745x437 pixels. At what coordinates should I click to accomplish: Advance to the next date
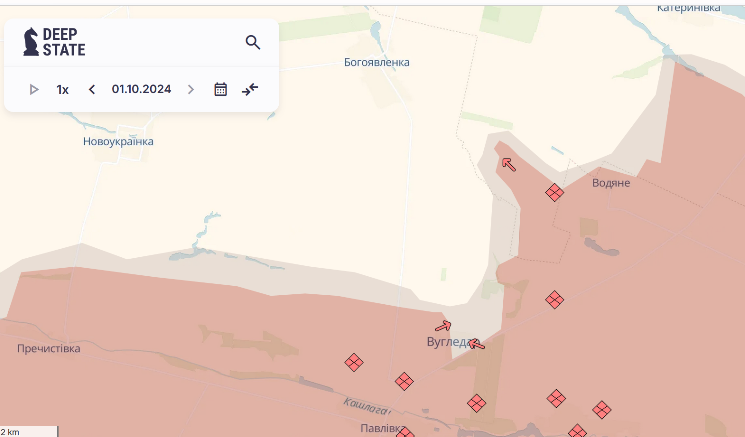tap(191, 89)
